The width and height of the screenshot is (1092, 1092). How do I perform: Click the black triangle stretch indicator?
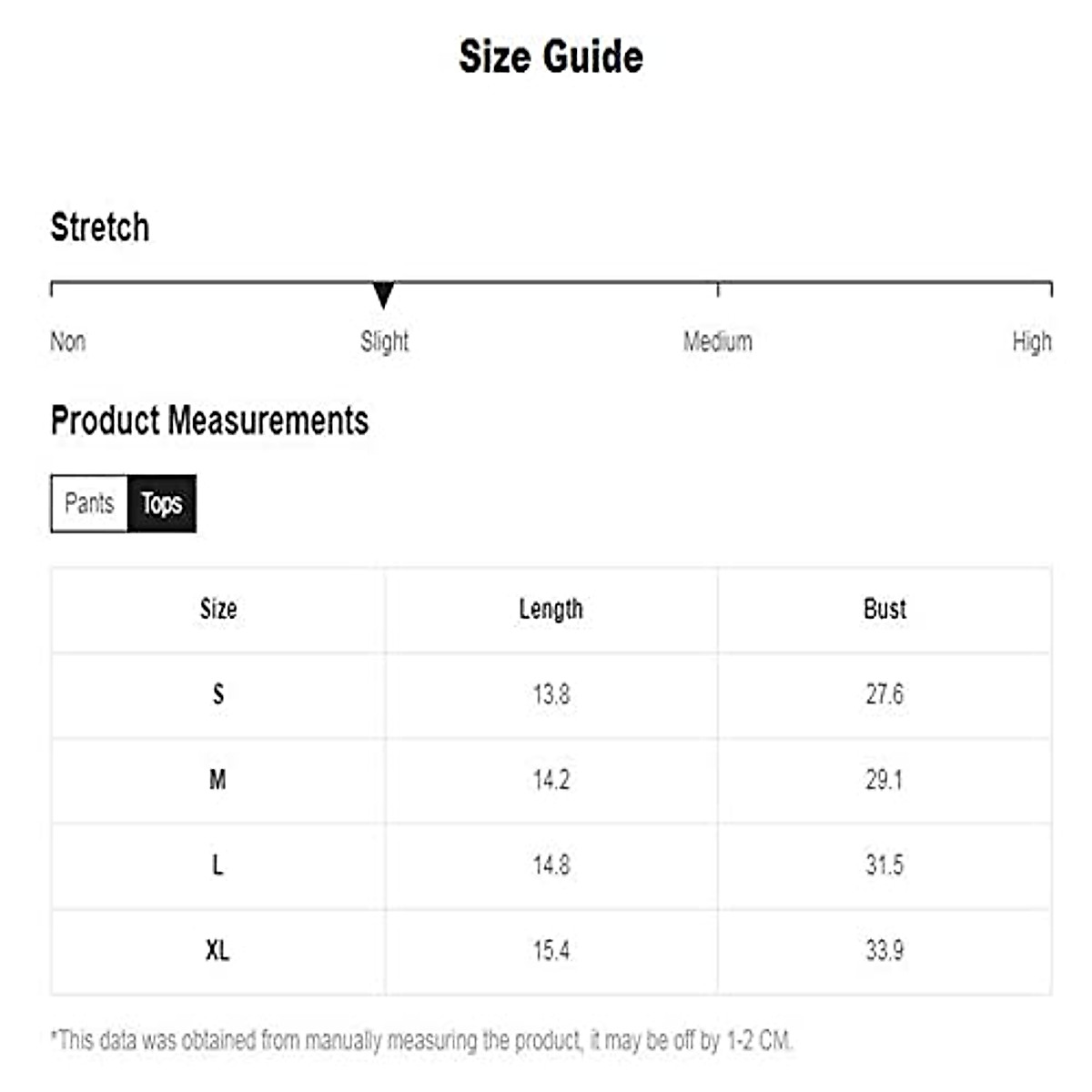coord(384,295)
